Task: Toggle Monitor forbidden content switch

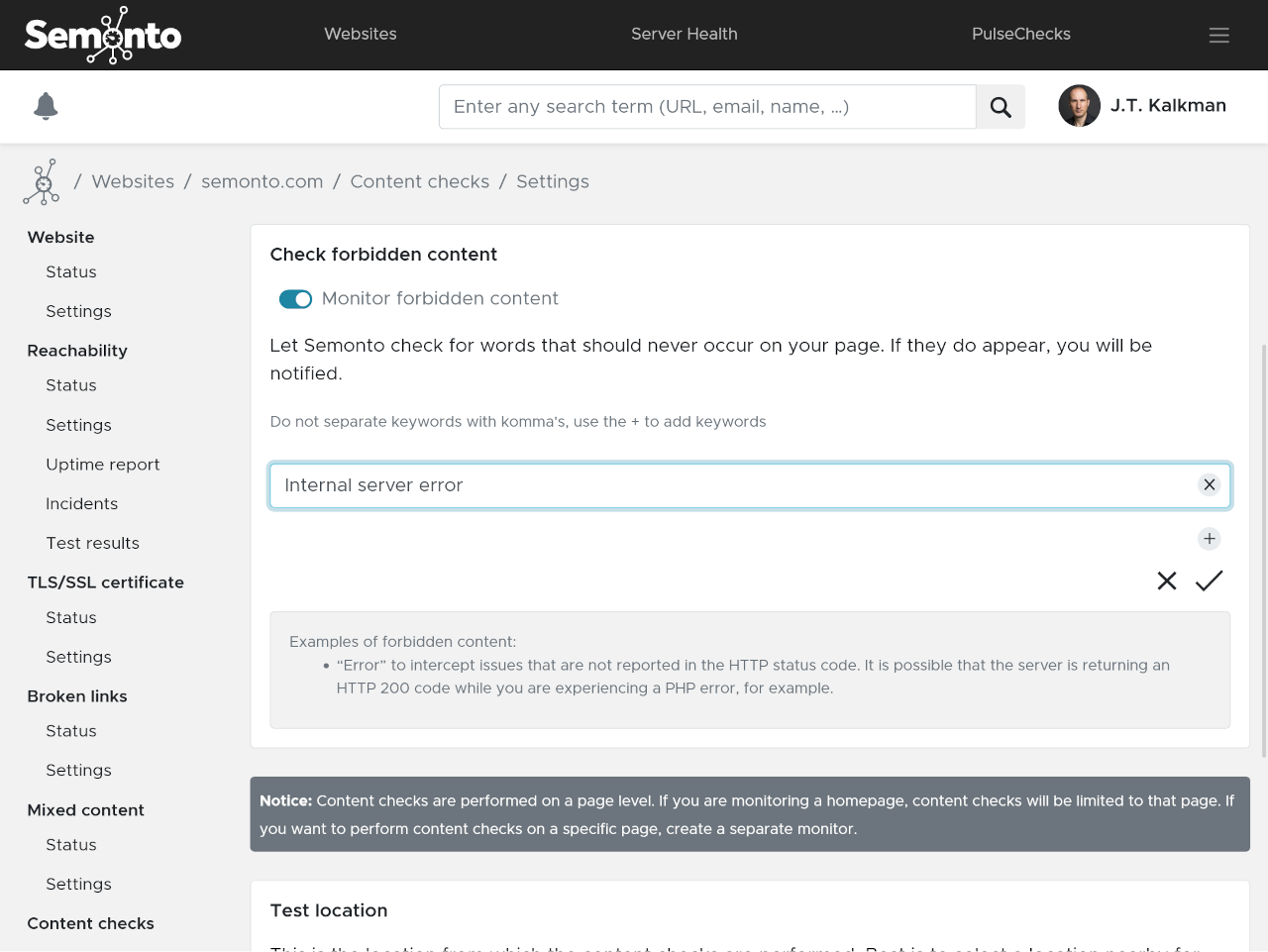Action: 295,299
